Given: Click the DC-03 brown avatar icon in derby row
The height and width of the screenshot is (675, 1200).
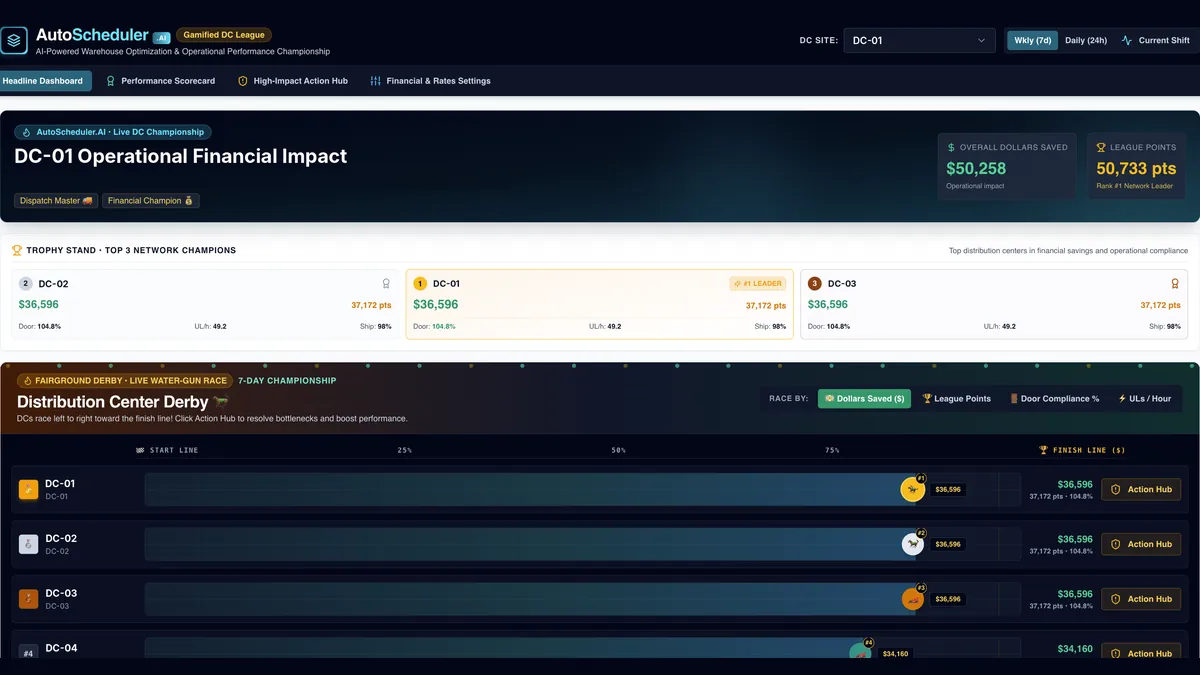Looking at the screenshot, I should pyautogui.click(x=29, y=599).
